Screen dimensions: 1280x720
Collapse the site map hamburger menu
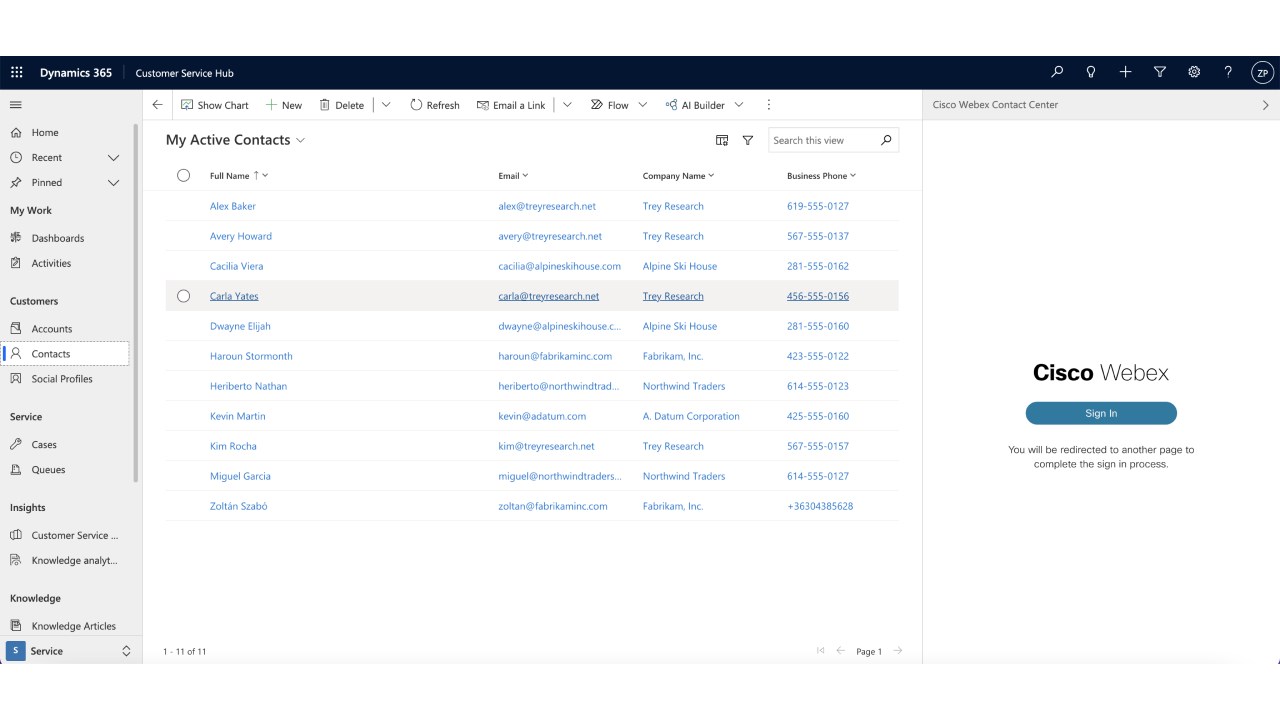(16, 105)
